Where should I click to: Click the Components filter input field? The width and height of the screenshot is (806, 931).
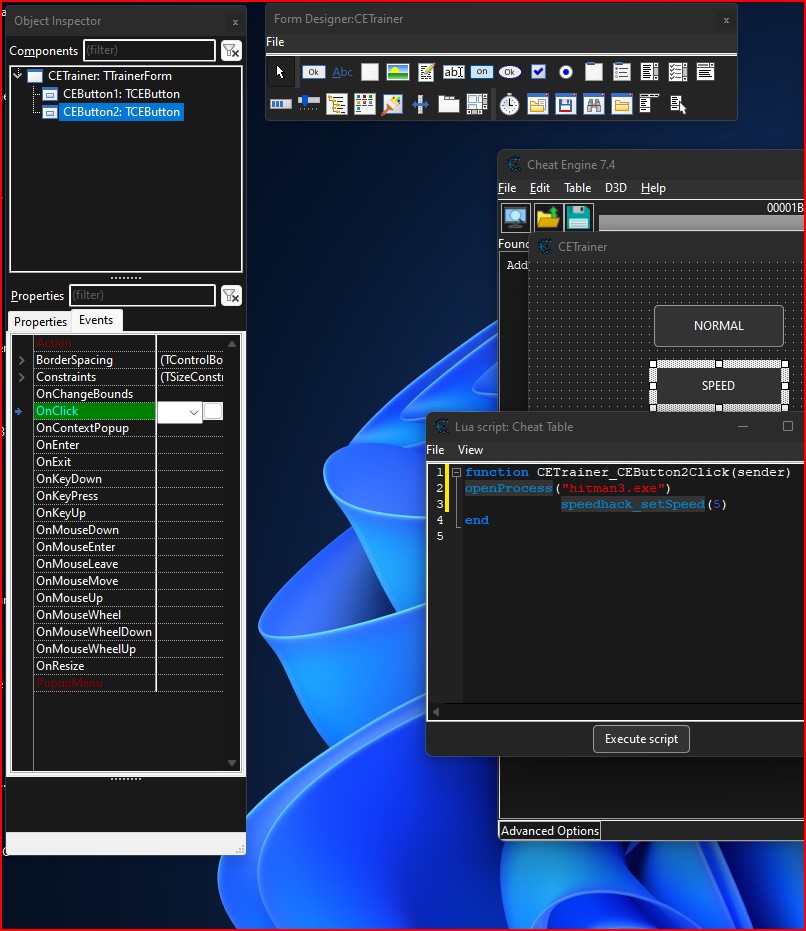click(149, 50)
